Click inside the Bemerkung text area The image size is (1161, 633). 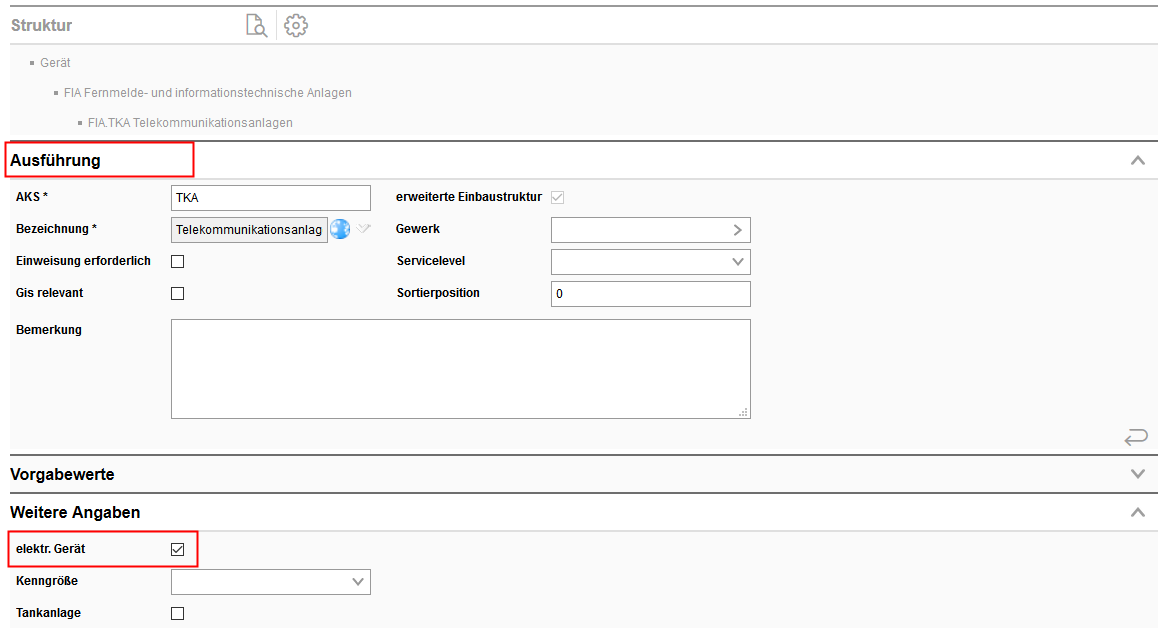460,368
